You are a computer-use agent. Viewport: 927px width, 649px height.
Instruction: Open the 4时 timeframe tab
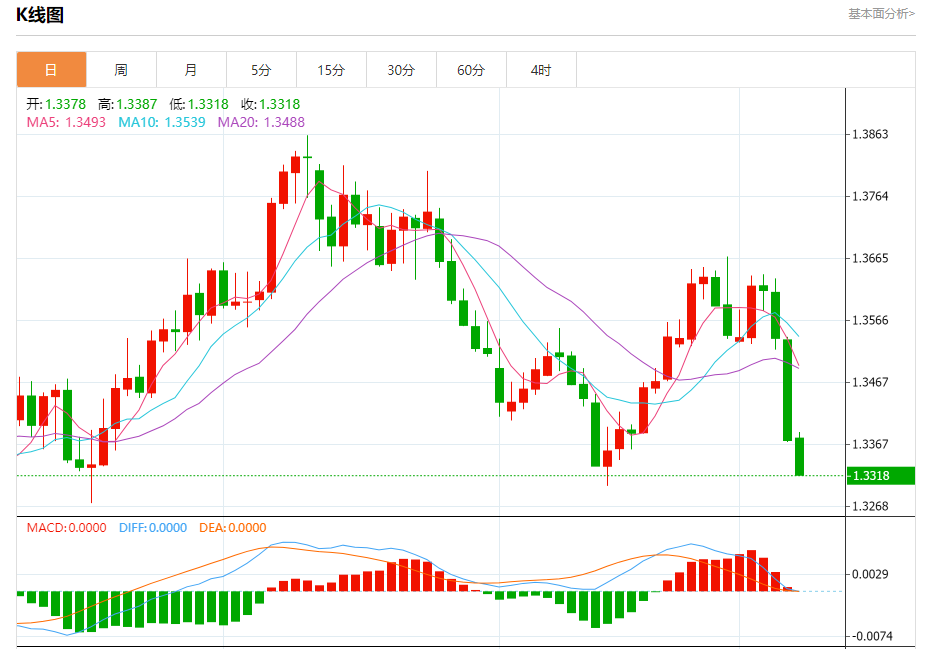(x=541, y=70)
